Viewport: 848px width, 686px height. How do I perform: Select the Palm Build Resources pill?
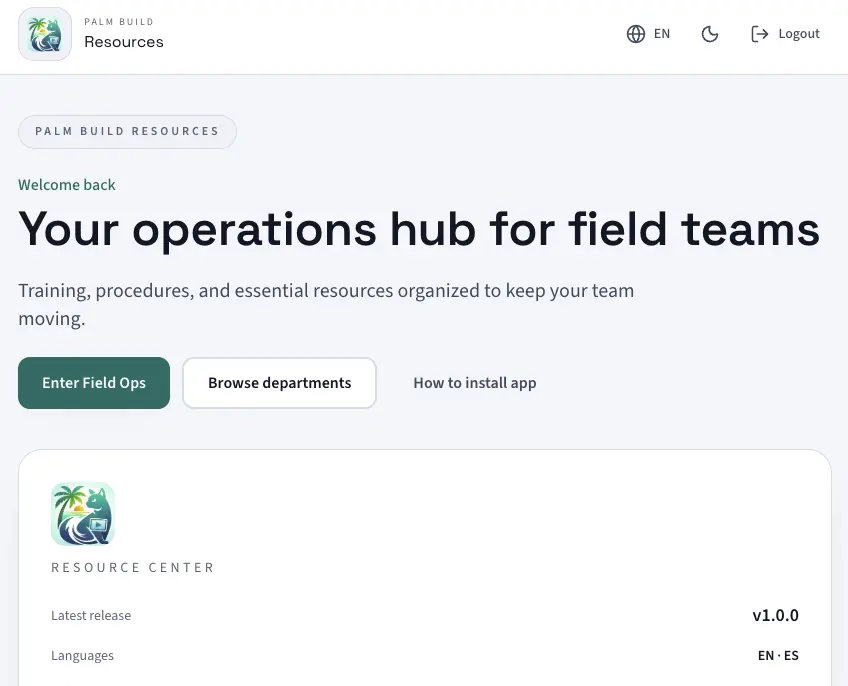[127, 131]
